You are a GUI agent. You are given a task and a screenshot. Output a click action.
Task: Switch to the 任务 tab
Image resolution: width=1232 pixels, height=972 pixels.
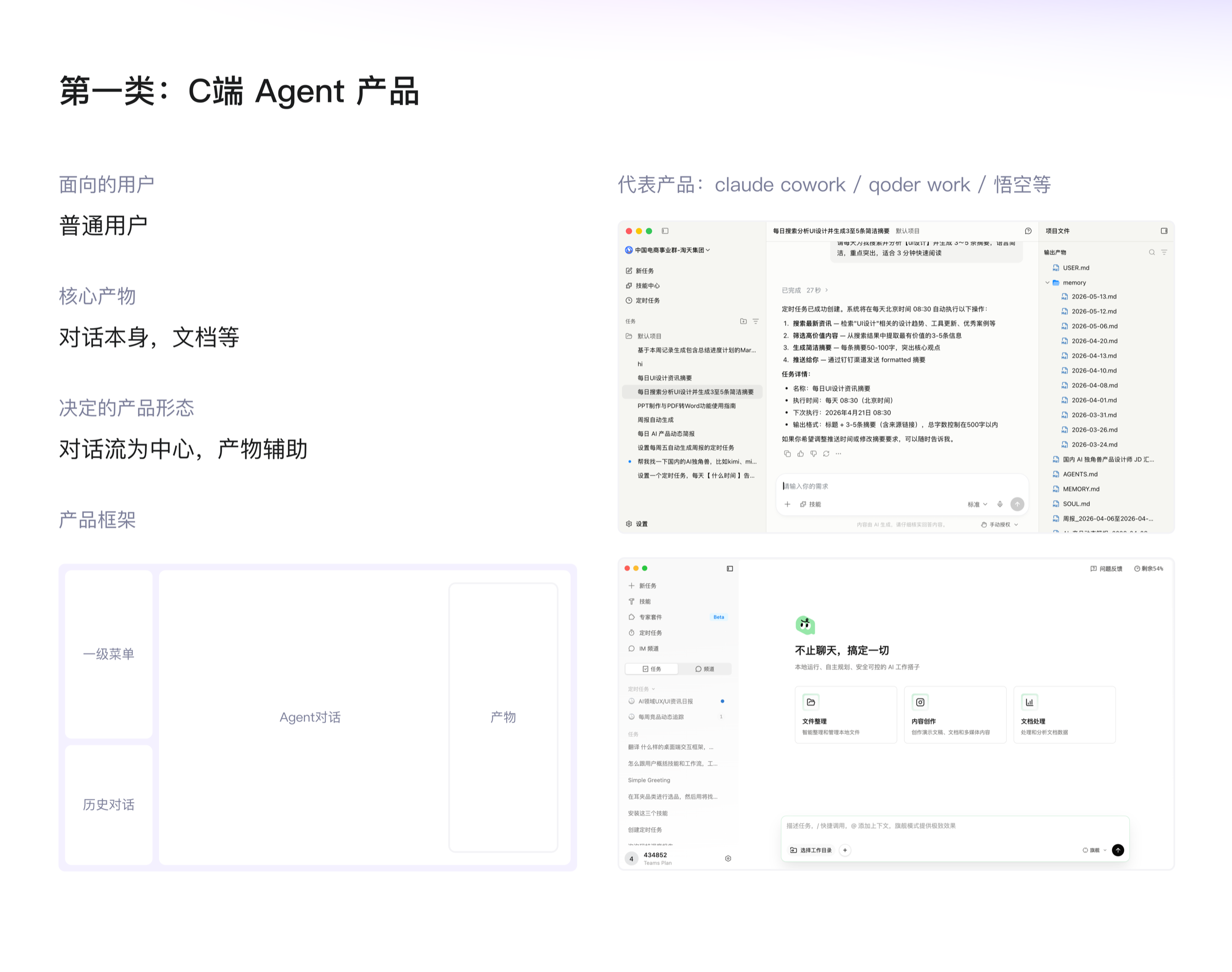click(x=652, y=669)
